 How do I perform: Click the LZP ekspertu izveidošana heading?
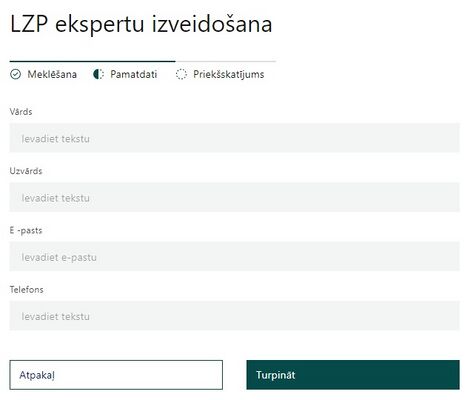[141, 24]
